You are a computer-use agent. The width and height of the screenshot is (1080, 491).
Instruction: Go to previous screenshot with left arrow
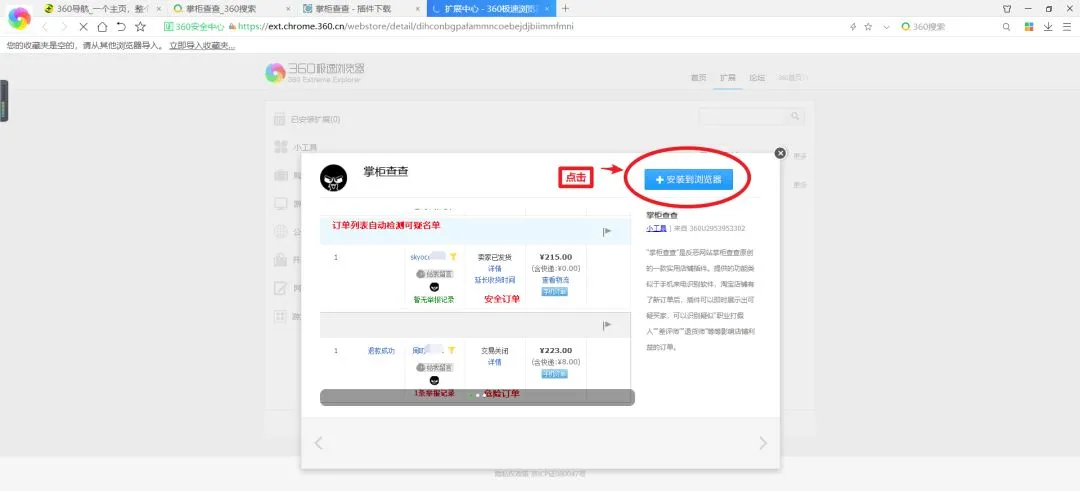[x=318, y=443]
